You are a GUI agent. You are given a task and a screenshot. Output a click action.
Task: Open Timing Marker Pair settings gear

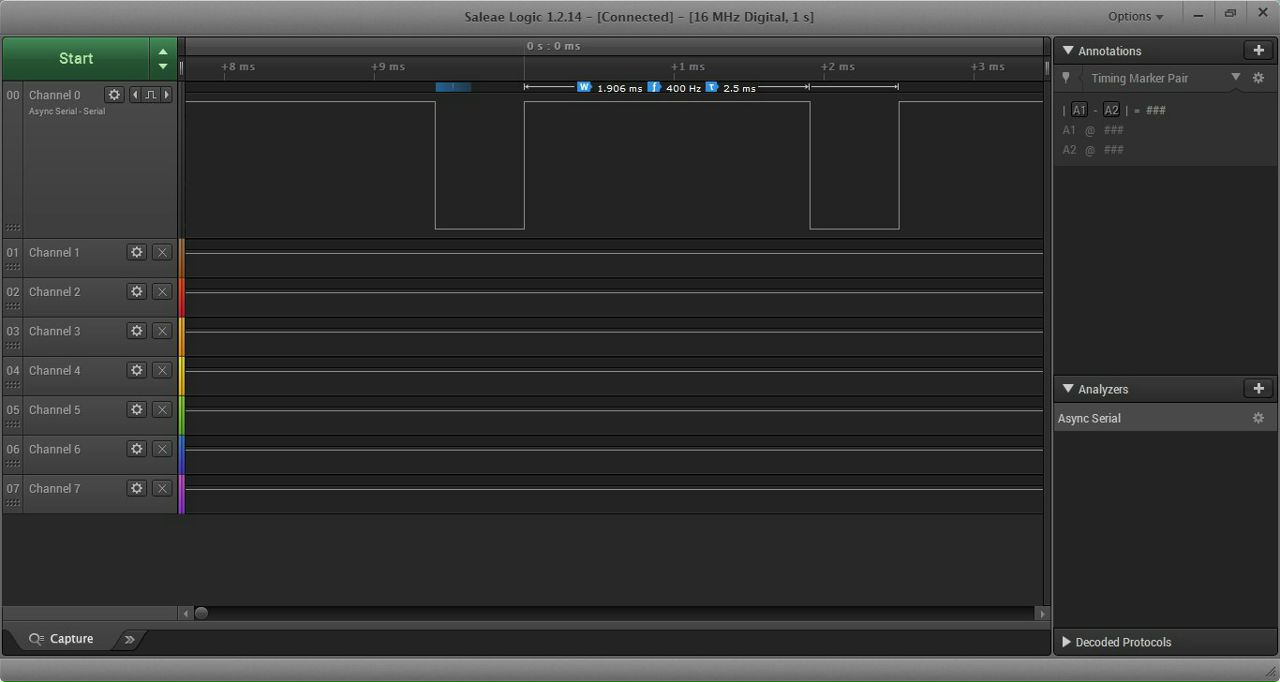pos(1258,78)
